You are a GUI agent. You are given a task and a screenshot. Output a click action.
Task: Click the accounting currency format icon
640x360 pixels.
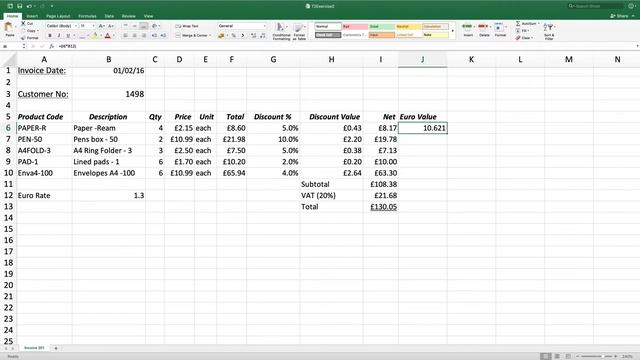[222, 36]
